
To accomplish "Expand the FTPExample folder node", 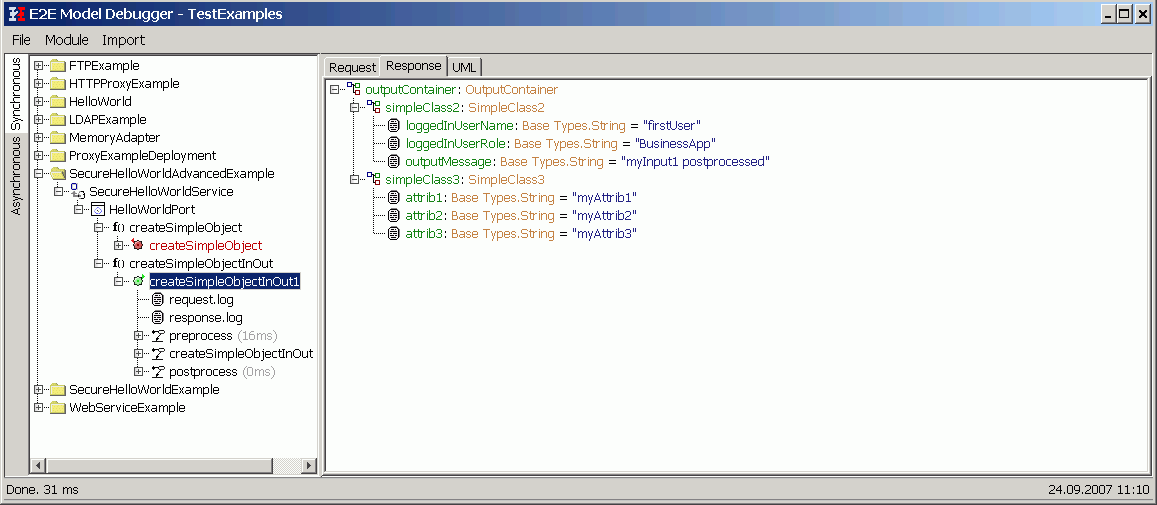I will 39,66.
